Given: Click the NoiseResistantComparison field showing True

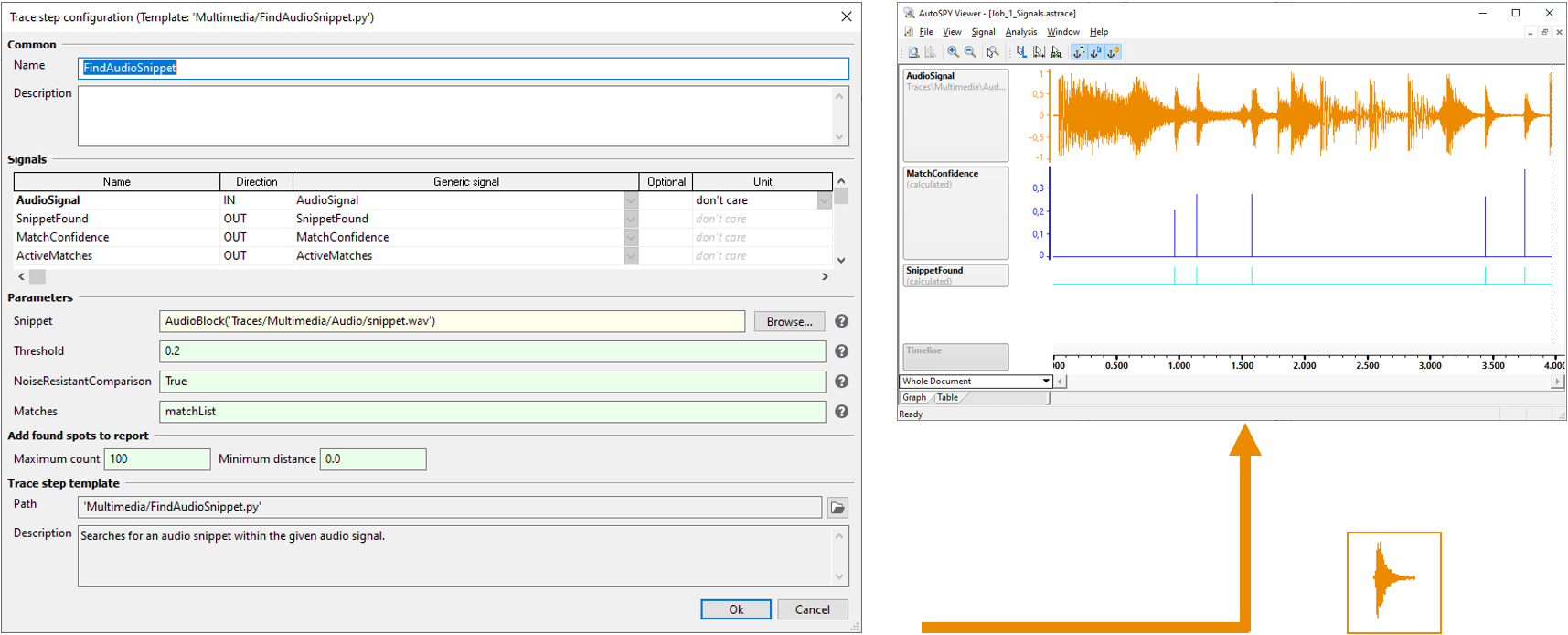Looking at the screenshot, I should pyautogui.click(x=492, y=382).
